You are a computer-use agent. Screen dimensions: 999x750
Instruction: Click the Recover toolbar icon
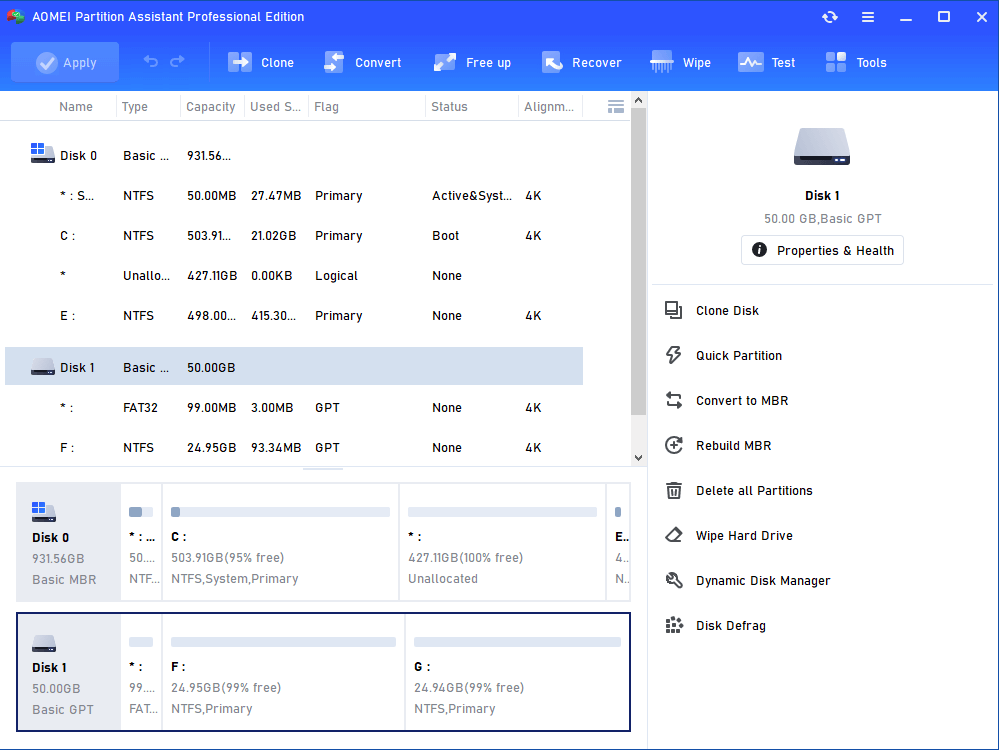click(x=552, y=62)
